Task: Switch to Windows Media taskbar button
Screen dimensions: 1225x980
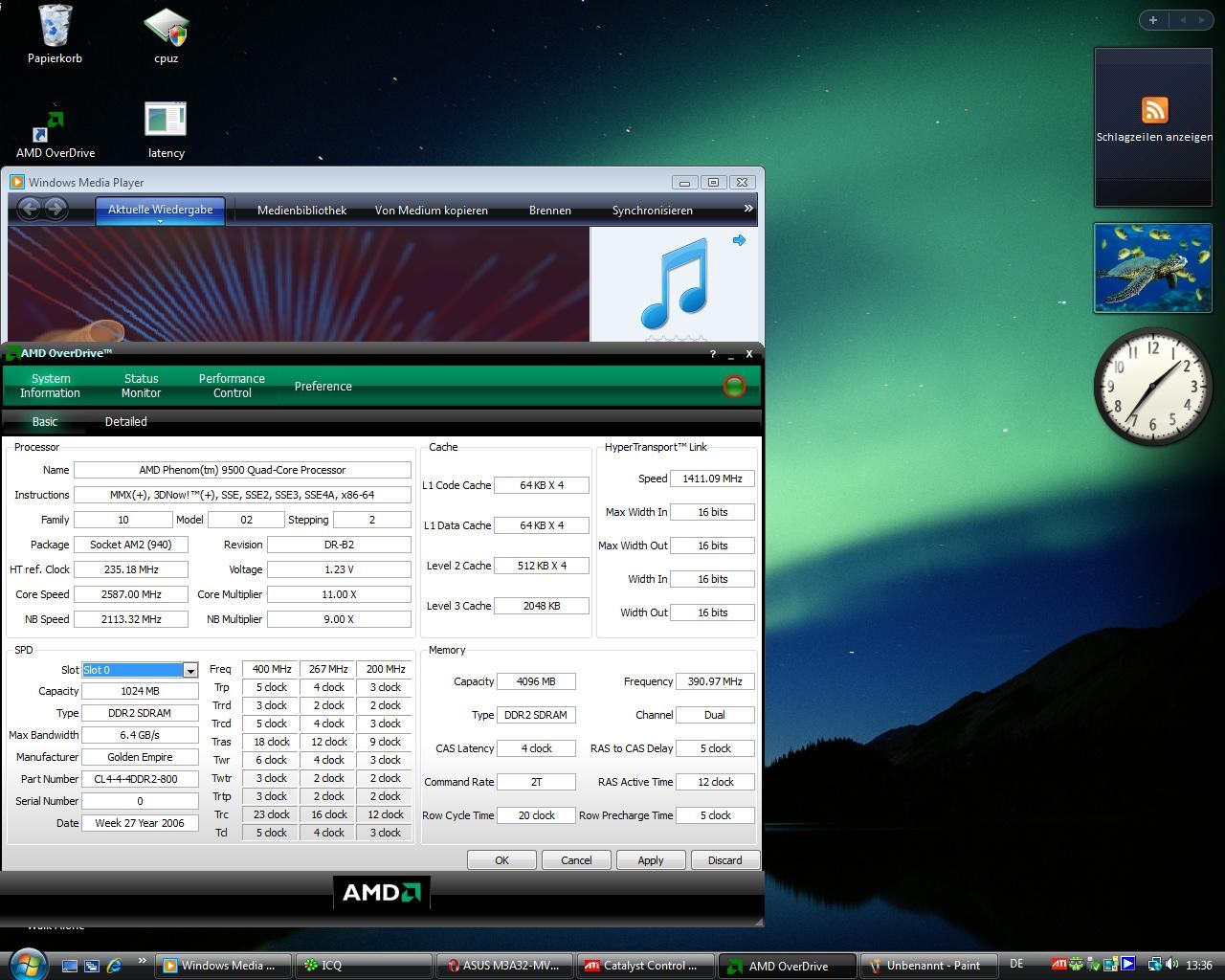Action: point(223,966)
